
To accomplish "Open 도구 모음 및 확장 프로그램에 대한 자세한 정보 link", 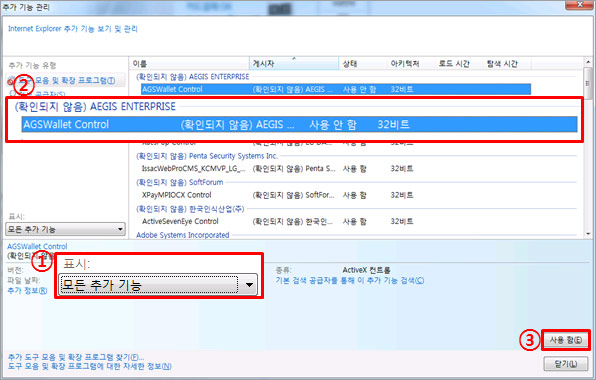I will [x=90, y=366].
